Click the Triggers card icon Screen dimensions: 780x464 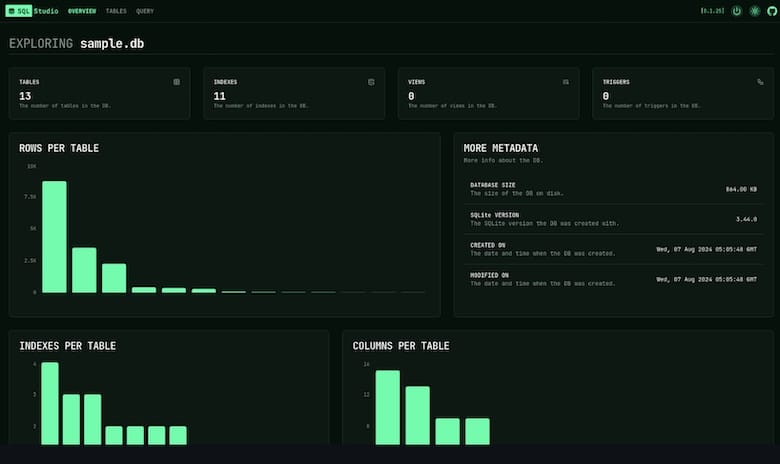coord(760,82)
